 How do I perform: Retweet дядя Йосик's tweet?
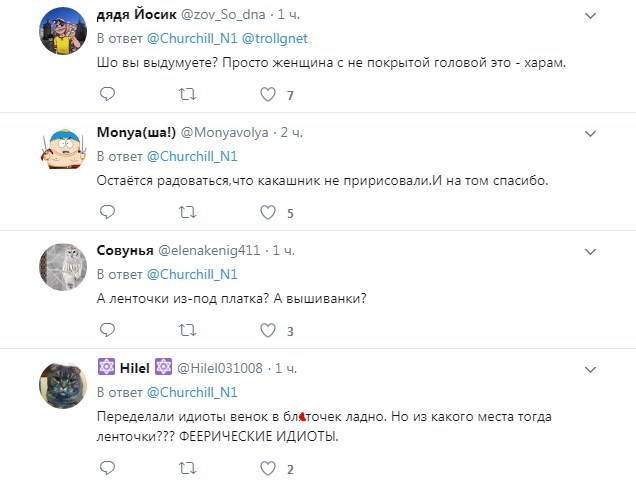(x=187, y=95)
